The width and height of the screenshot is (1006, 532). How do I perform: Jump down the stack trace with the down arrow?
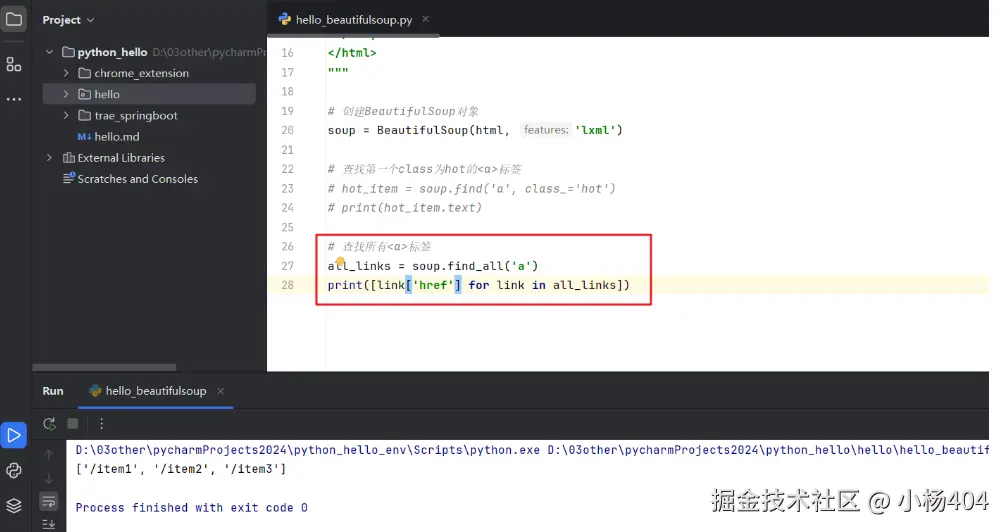[49, 478]
